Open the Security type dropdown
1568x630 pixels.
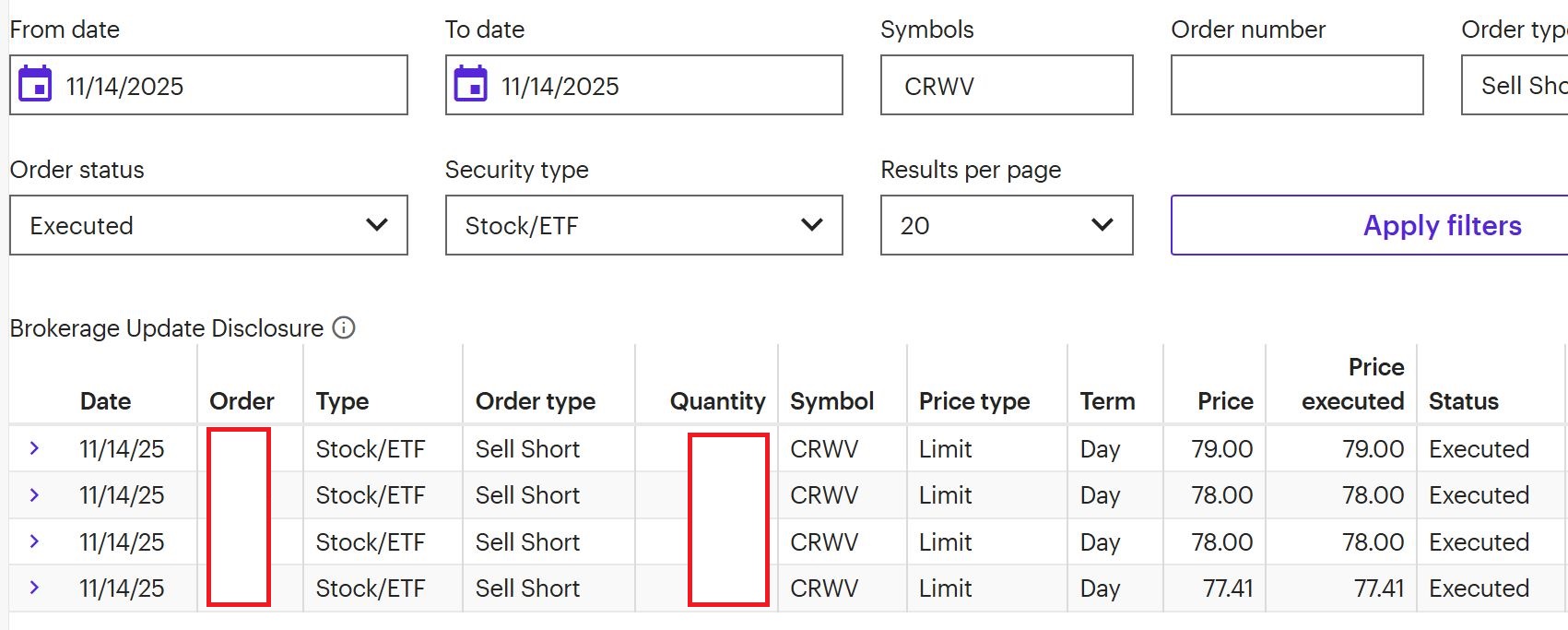point(643,225)
